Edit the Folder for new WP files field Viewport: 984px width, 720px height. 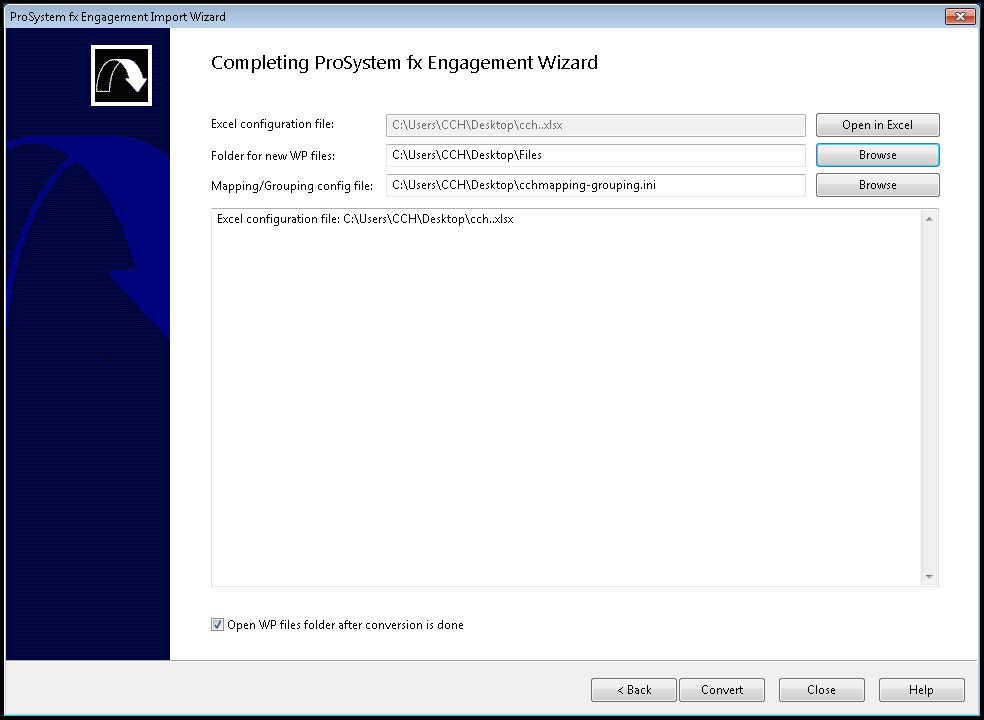(596, 155)
